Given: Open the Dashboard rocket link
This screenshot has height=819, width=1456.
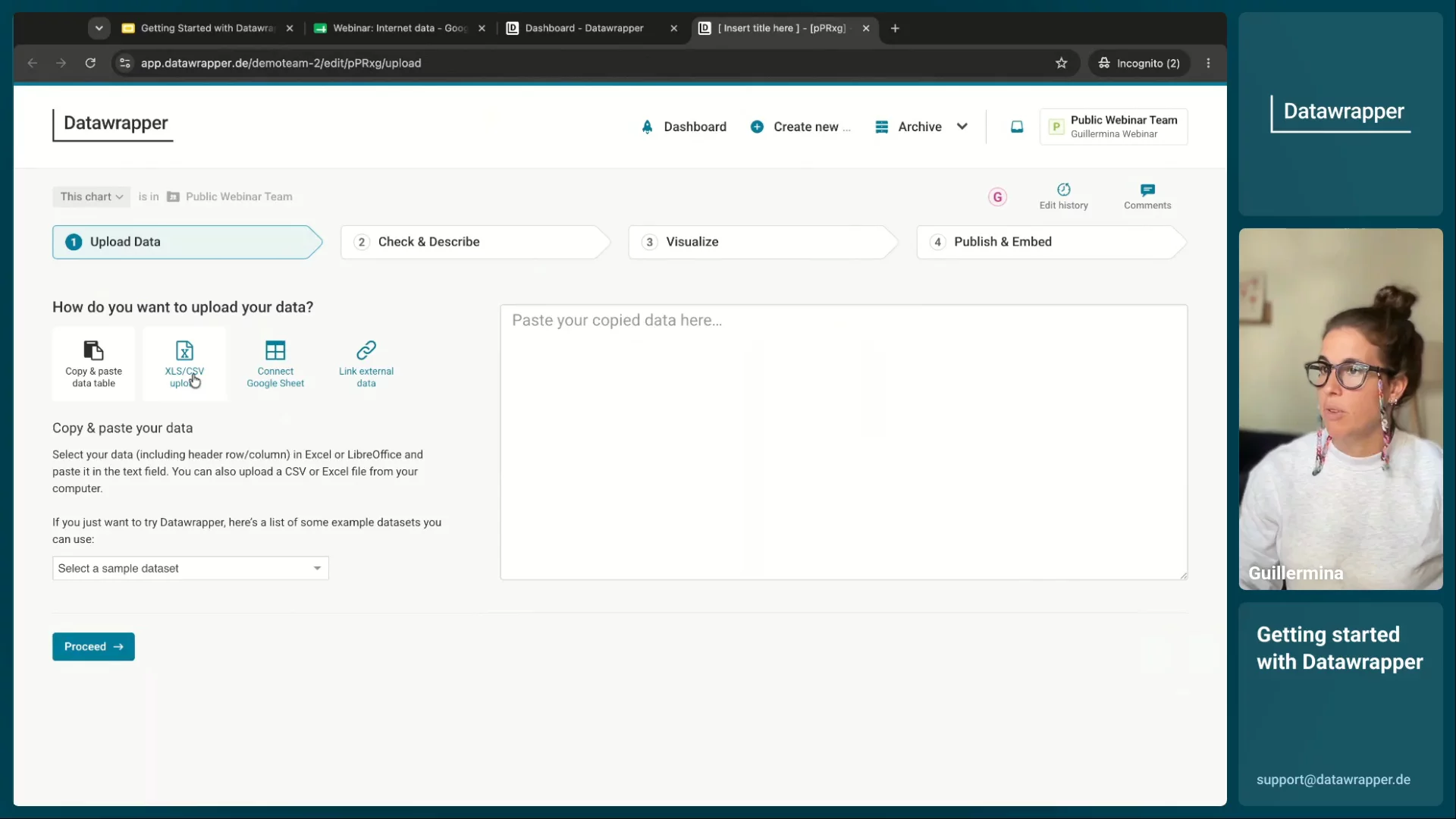Looking at the screenshot, I should point(683,127).
